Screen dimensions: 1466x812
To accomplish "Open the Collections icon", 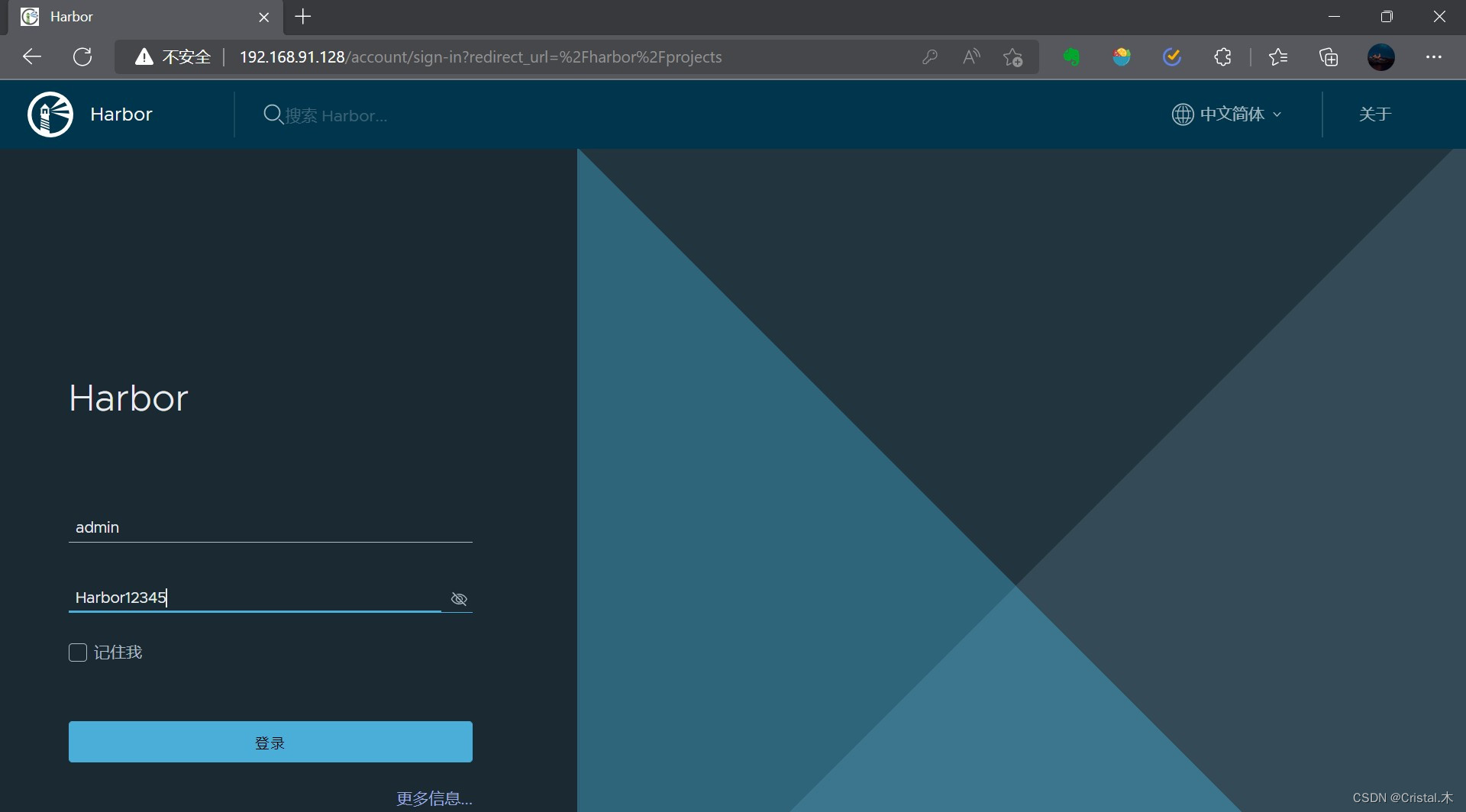I will 1329,57.
